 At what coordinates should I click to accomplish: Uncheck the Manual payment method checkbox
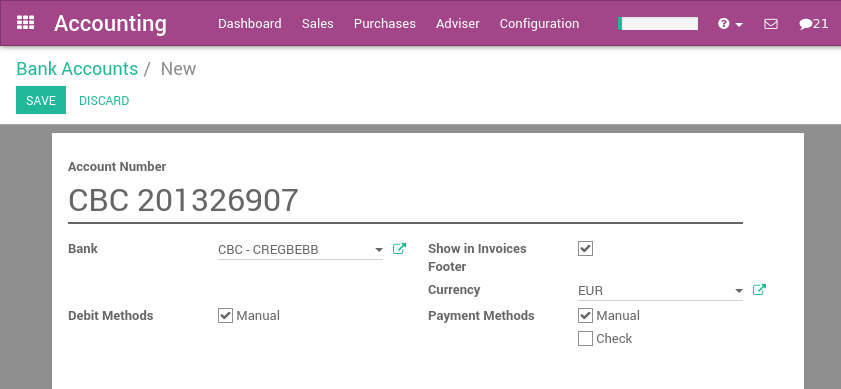(585, 315)
